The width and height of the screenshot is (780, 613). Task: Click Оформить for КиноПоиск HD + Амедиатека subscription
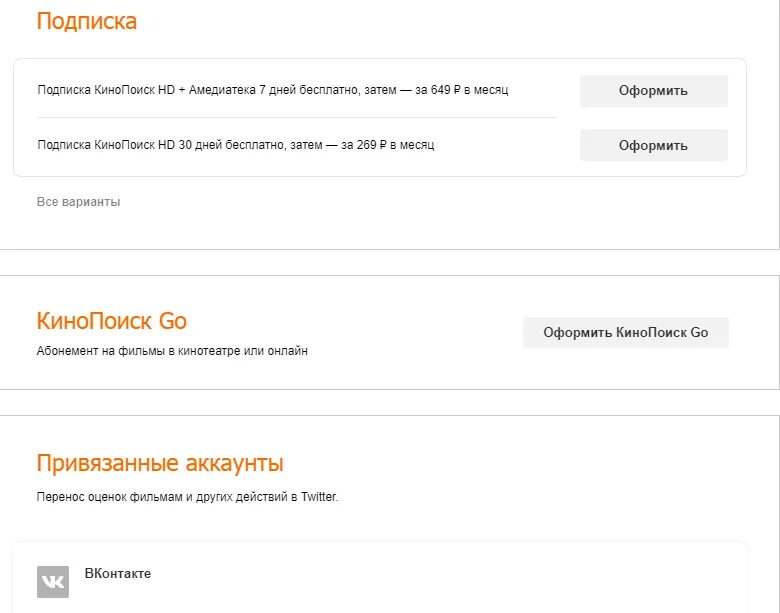(654, 91)
